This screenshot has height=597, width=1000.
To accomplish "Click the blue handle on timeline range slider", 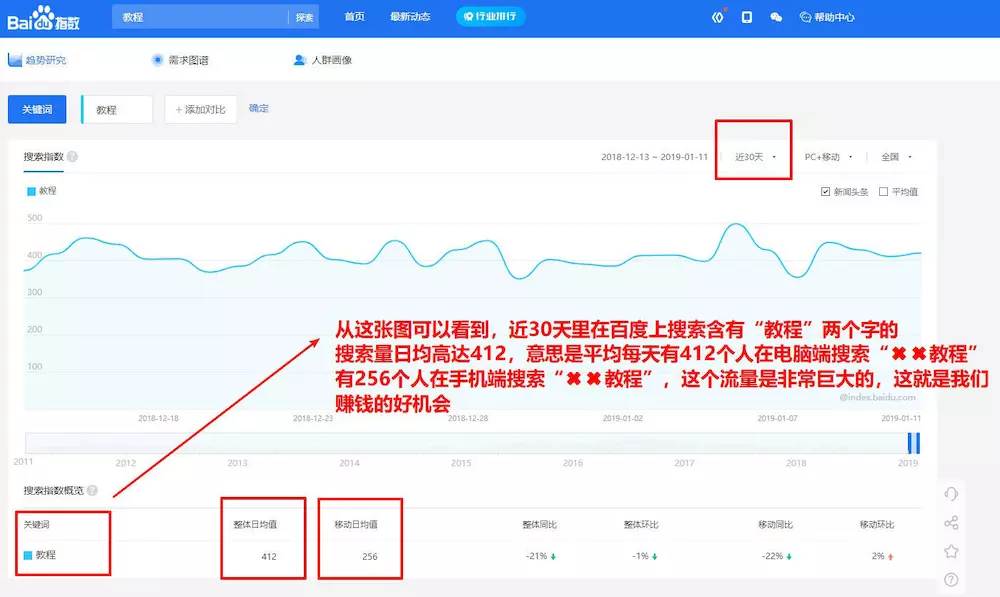I will pyautogui.click(x=914, y=443).
